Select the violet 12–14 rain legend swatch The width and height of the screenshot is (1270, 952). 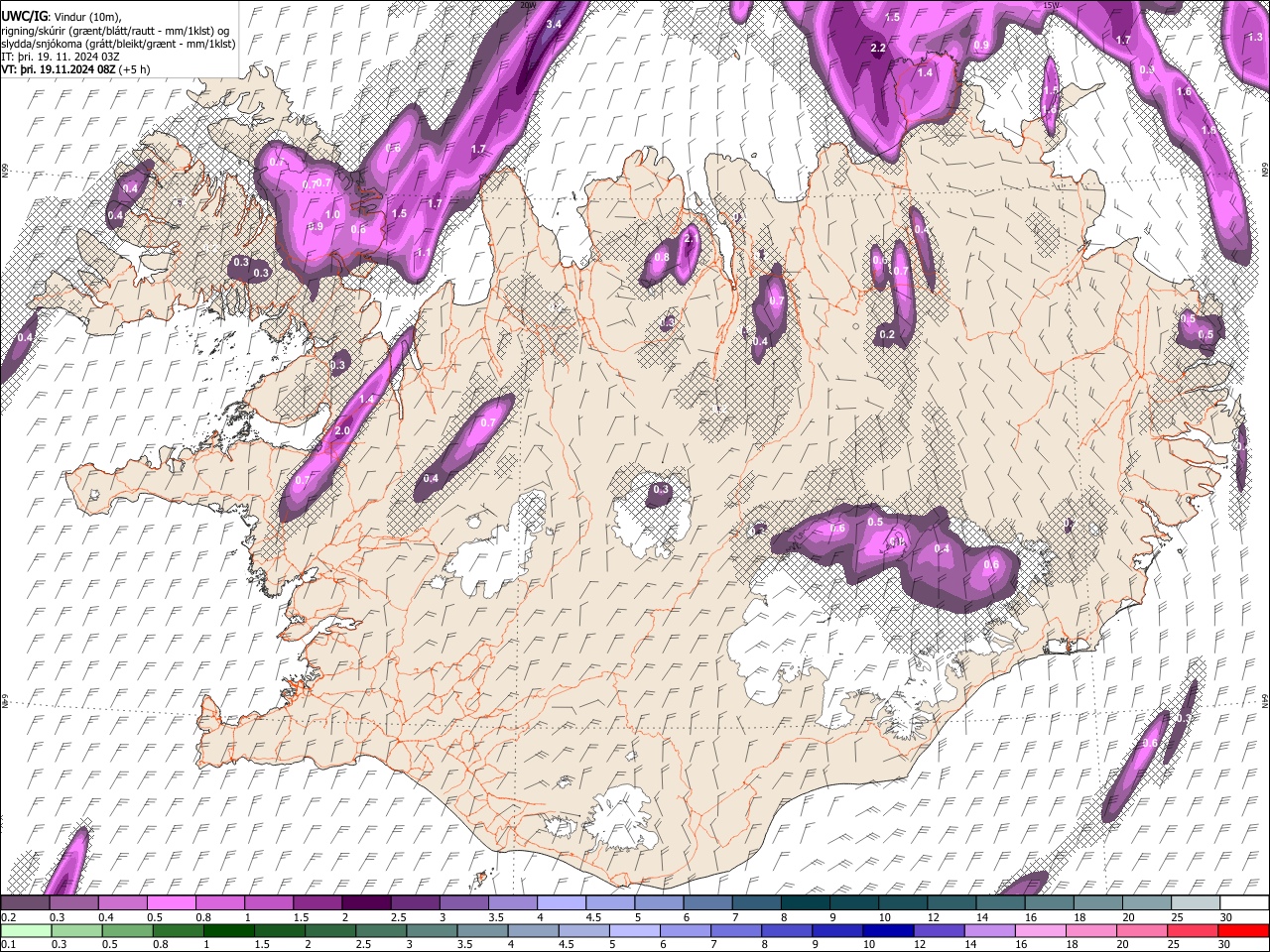click(939, 930)
